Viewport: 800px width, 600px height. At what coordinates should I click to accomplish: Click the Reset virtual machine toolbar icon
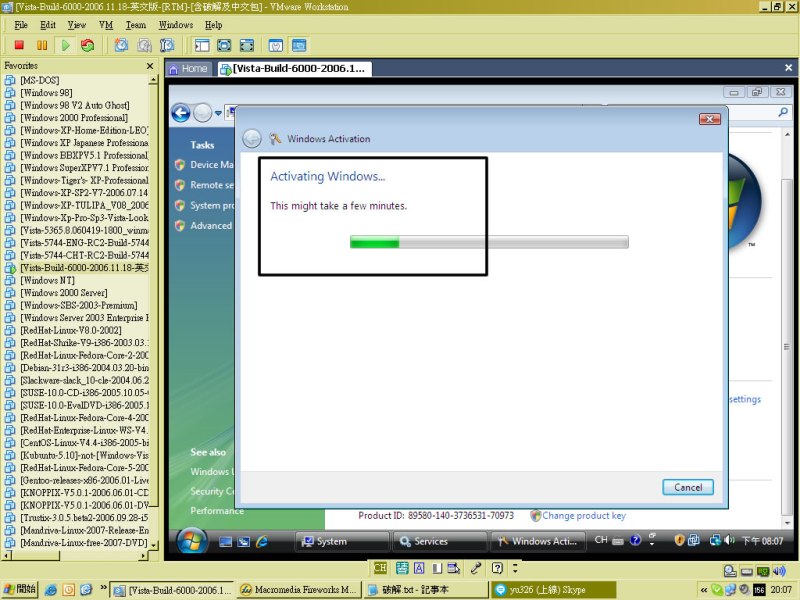click(x=88, y=45)
